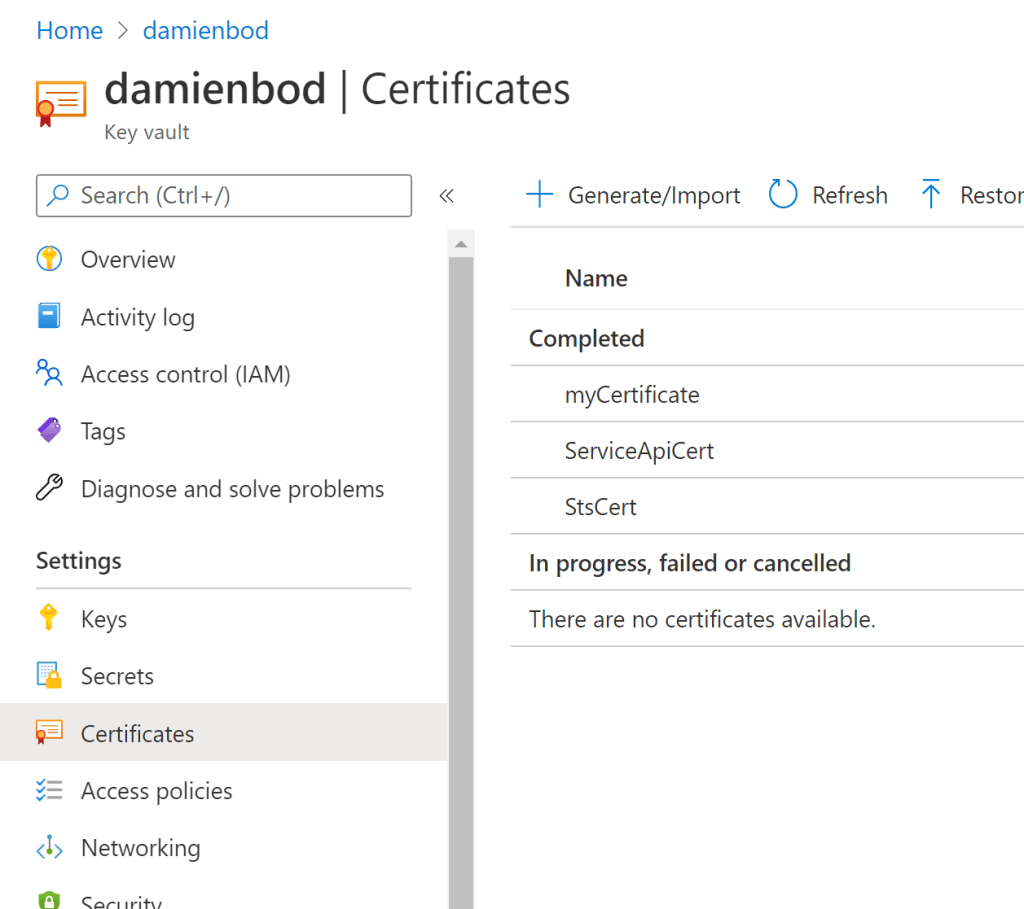Select Access control (IAM) menu item

coord(223,374)
